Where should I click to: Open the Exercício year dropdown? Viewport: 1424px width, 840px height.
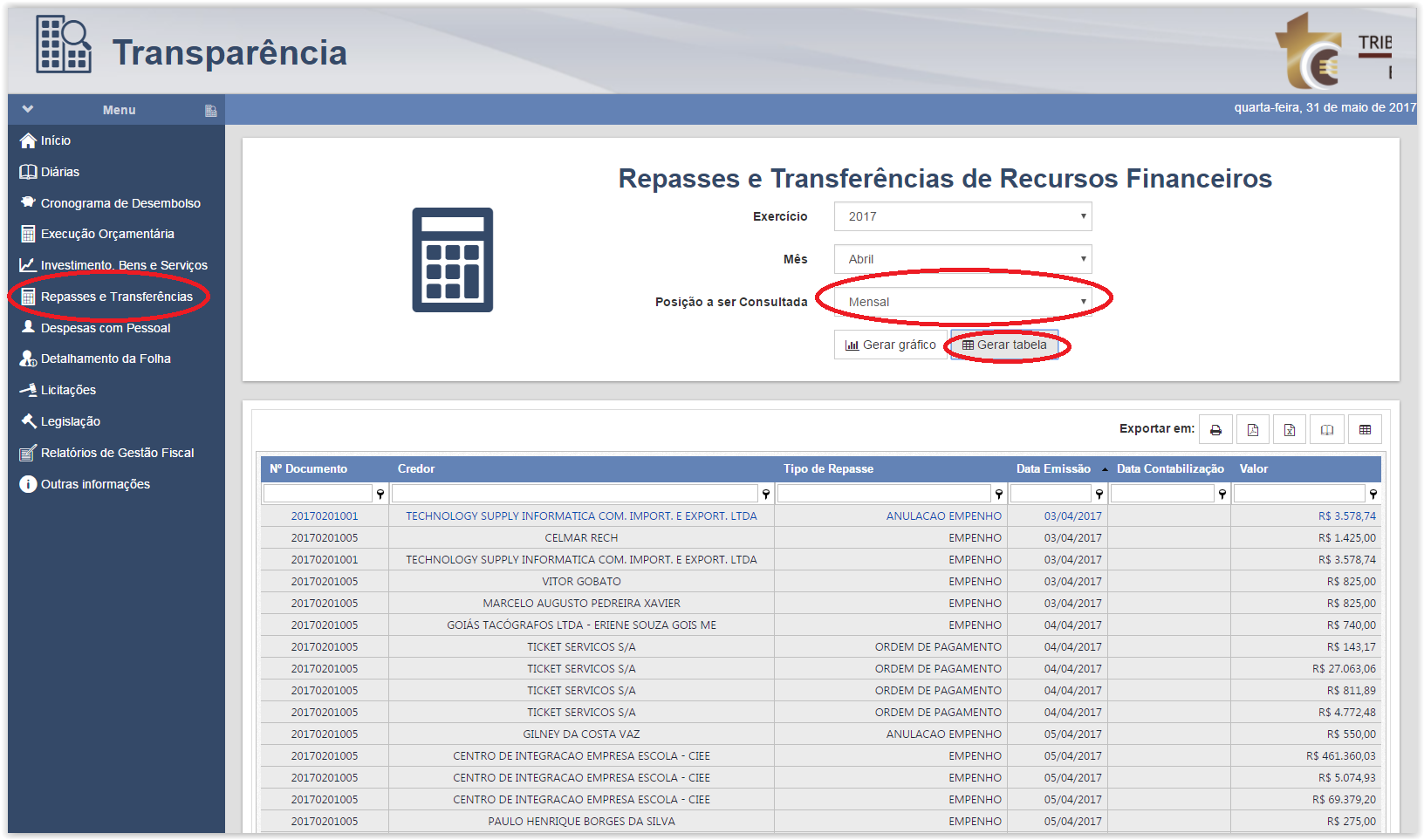coord(962,216)
